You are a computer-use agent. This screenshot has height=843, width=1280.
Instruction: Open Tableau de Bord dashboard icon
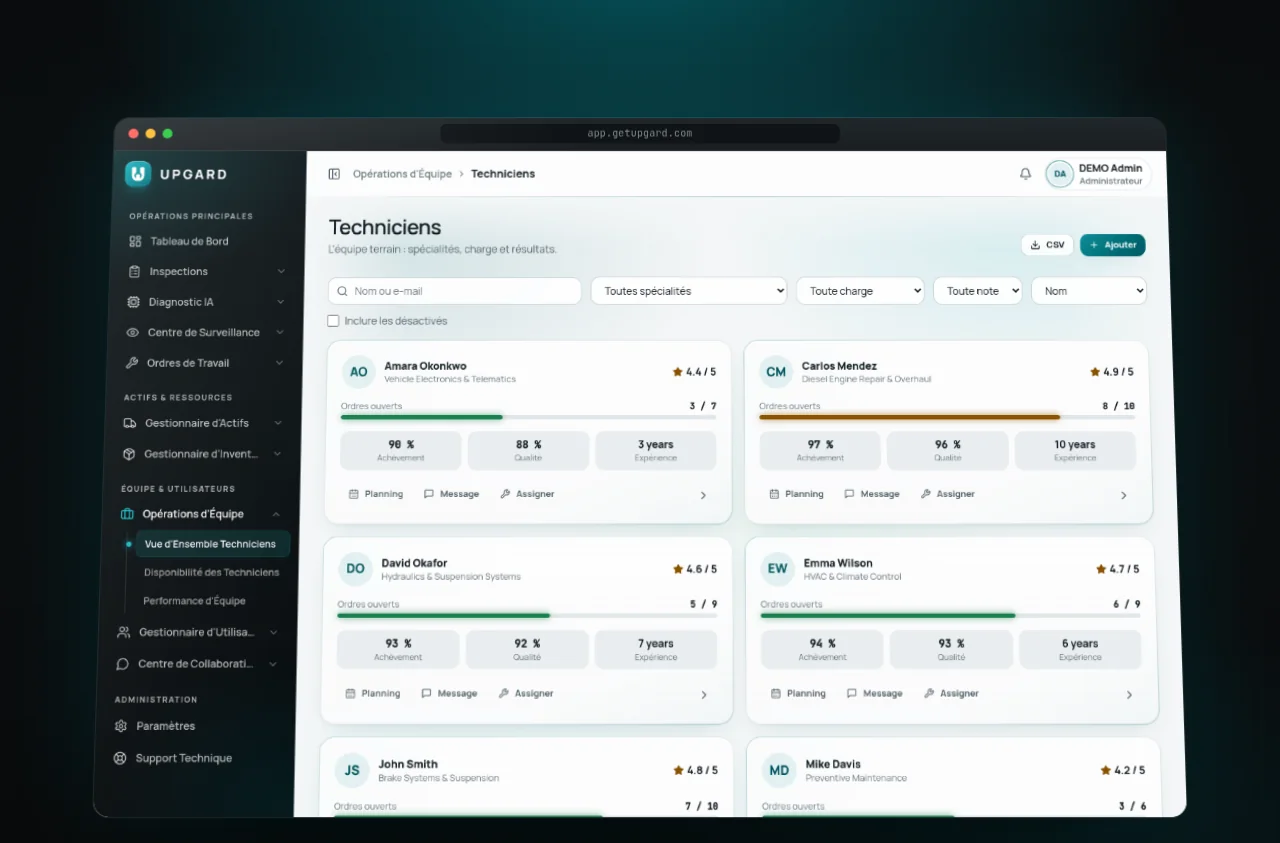pyautogui.click(x=135, y=241)
